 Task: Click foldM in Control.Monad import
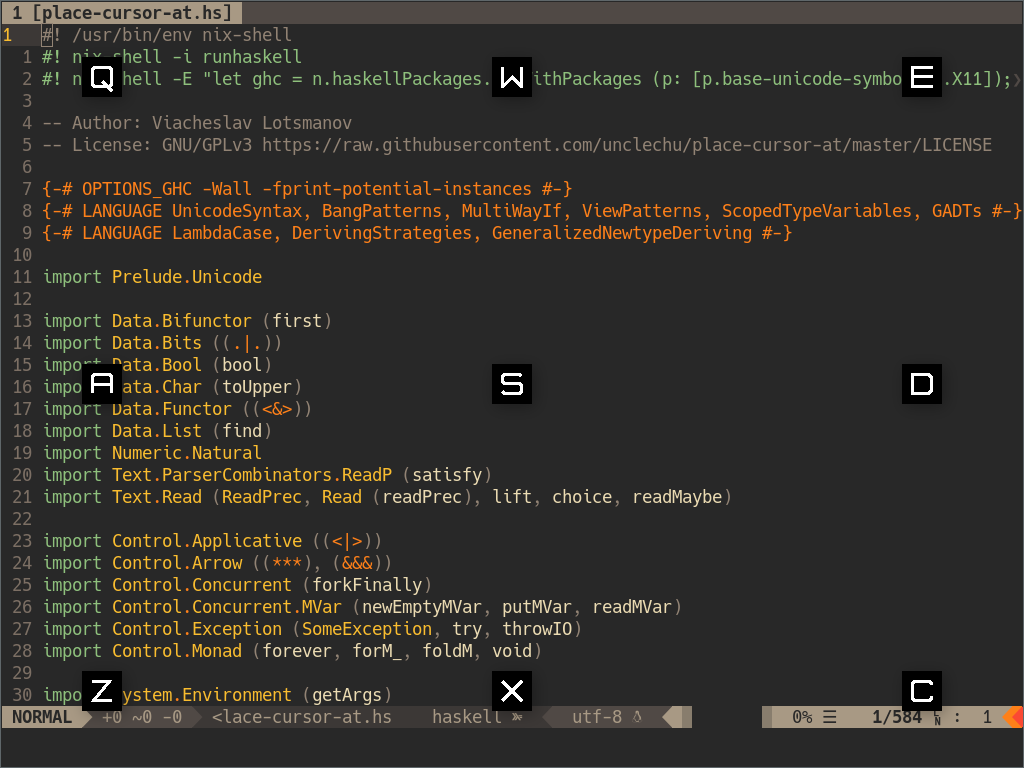tap(447, 651)
